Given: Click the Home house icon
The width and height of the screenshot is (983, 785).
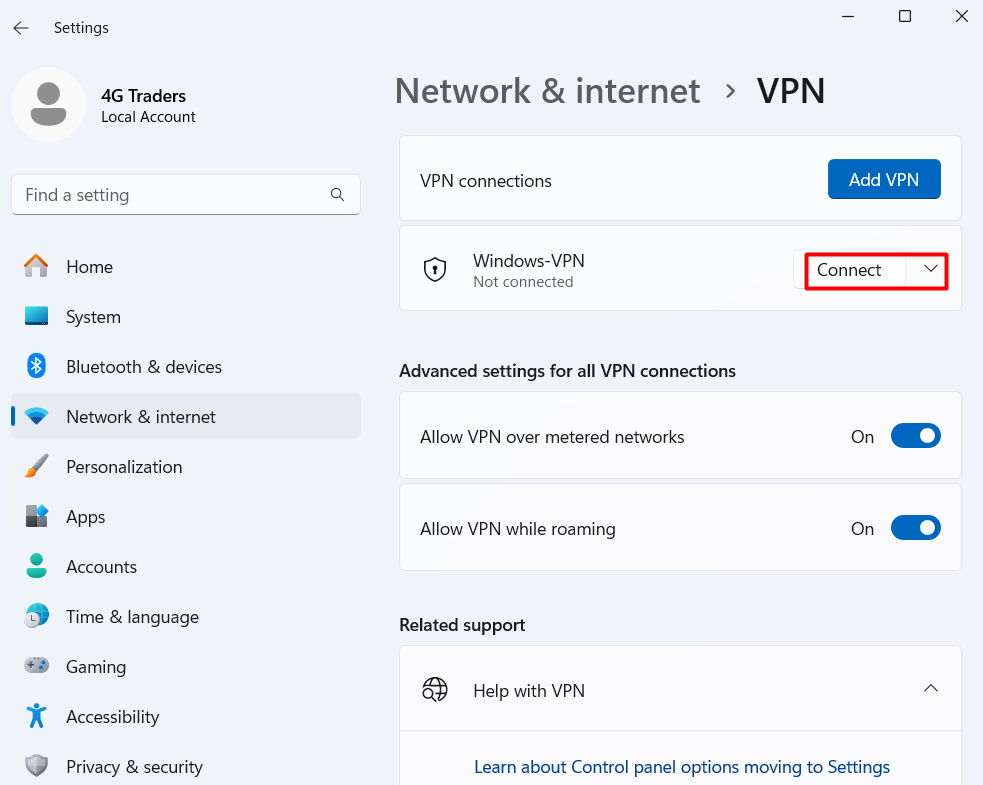Looking at the screenshot, I should (36, 266).
